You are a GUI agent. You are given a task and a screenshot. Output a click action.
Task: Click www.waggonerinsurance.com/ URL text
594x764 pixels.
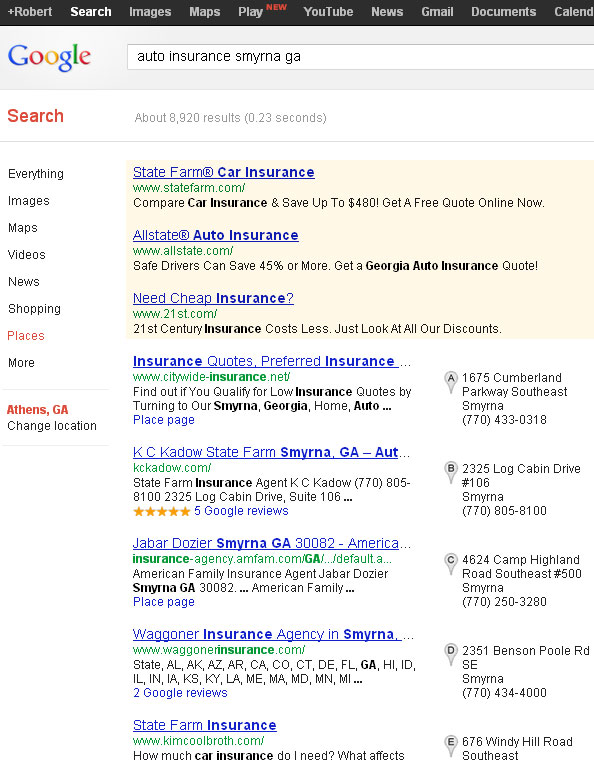point(219,650)
